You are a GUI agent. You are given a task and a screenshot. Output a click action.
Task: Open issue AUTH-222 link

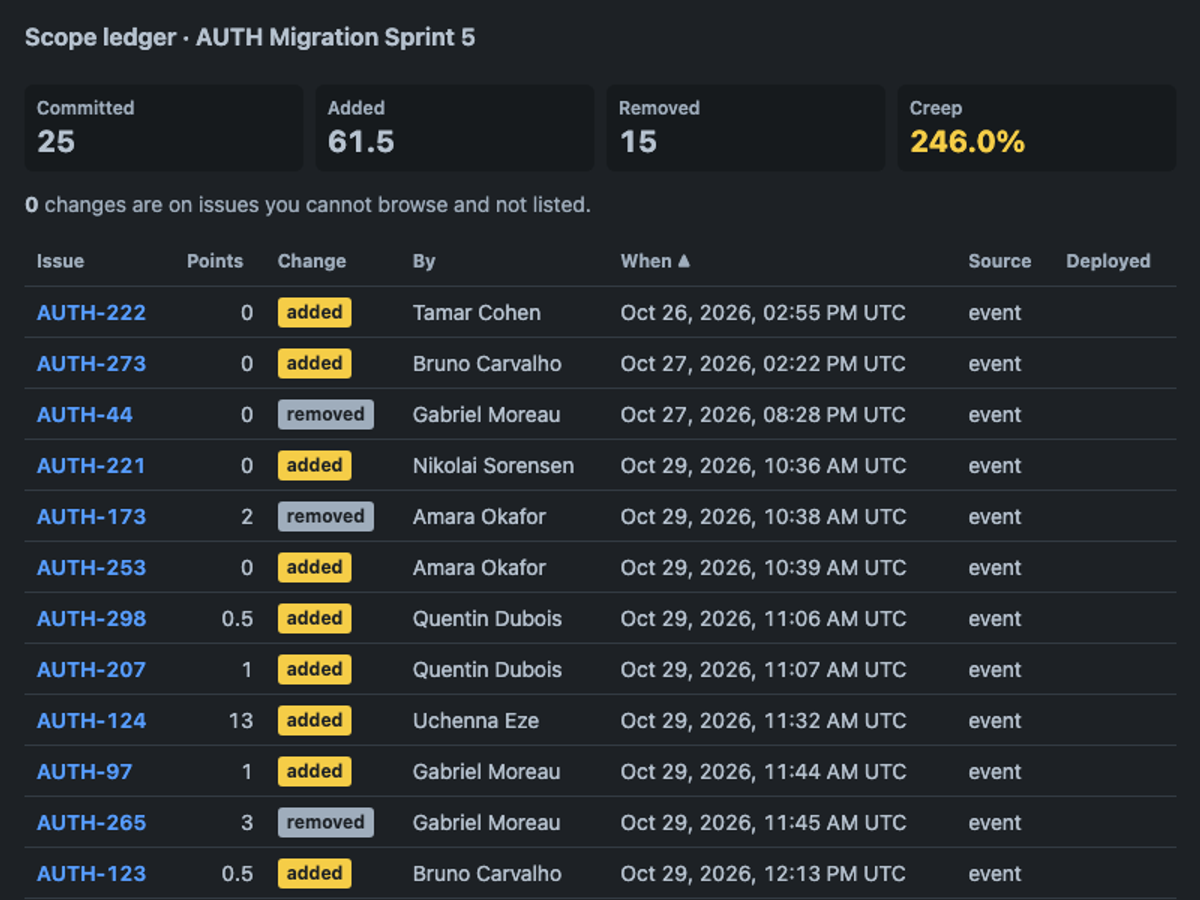click(91, 313)
